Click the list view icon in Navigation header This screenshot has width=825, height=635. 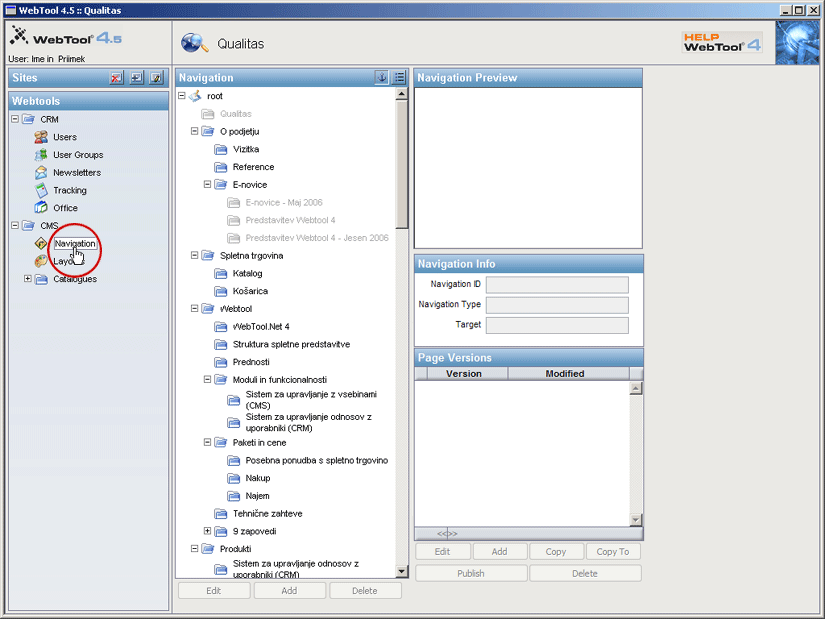point(399,78)
